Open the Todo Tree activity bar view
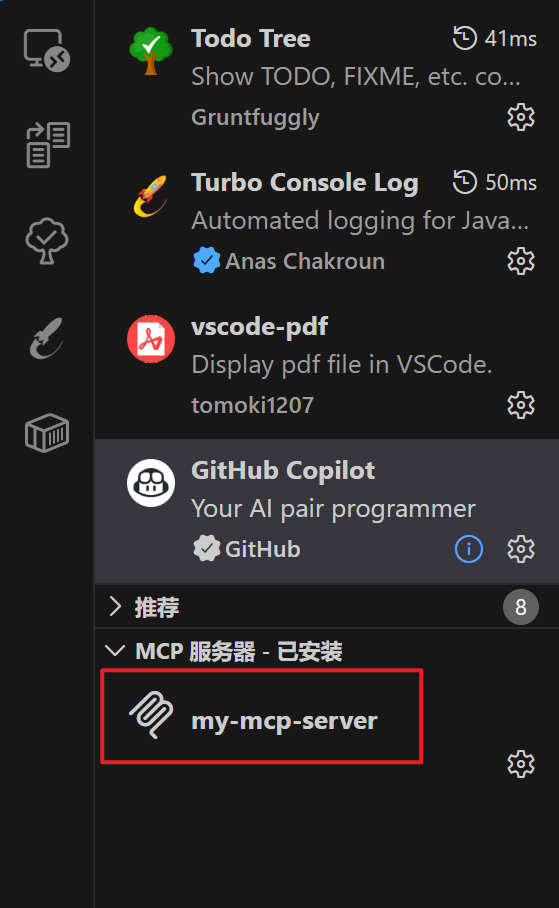The width and height of the screenshot is (559, 908). [x=46, y=241]
